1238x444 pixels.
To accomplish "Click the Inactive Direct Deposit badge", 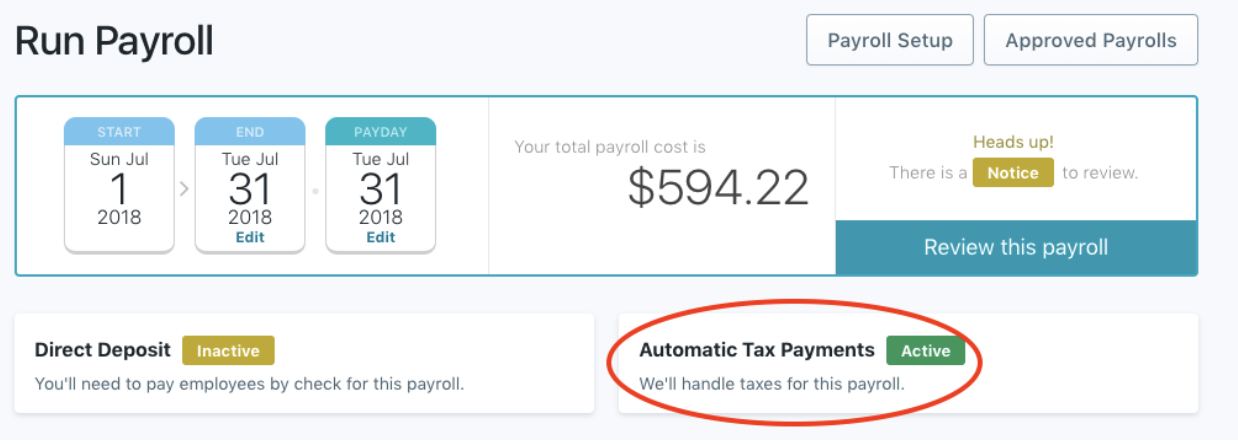I will point(228,351).
